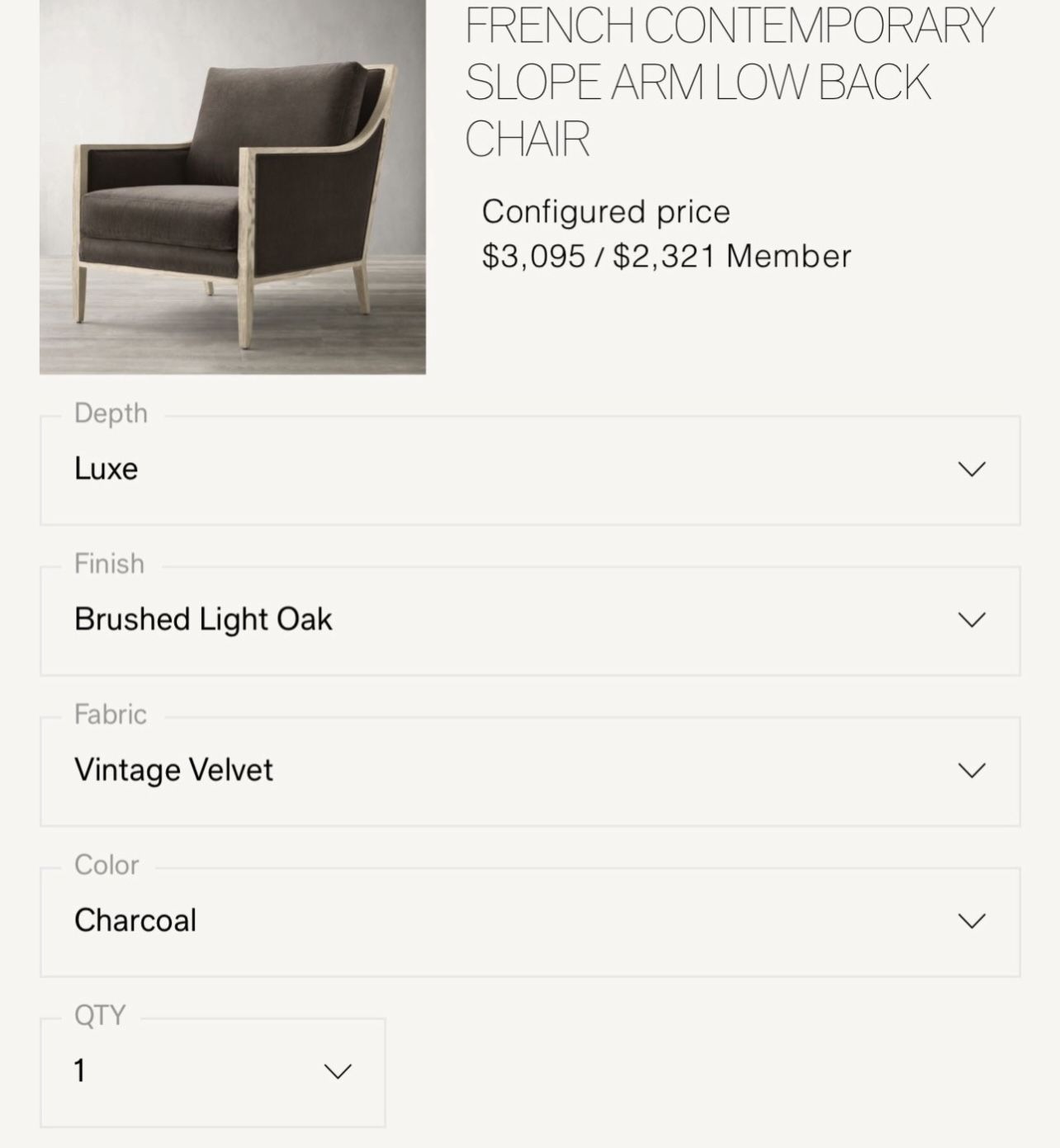This screenshot has width=1060, height=1148.
Task: Click the 'Configured price' label
Action: 606,212
